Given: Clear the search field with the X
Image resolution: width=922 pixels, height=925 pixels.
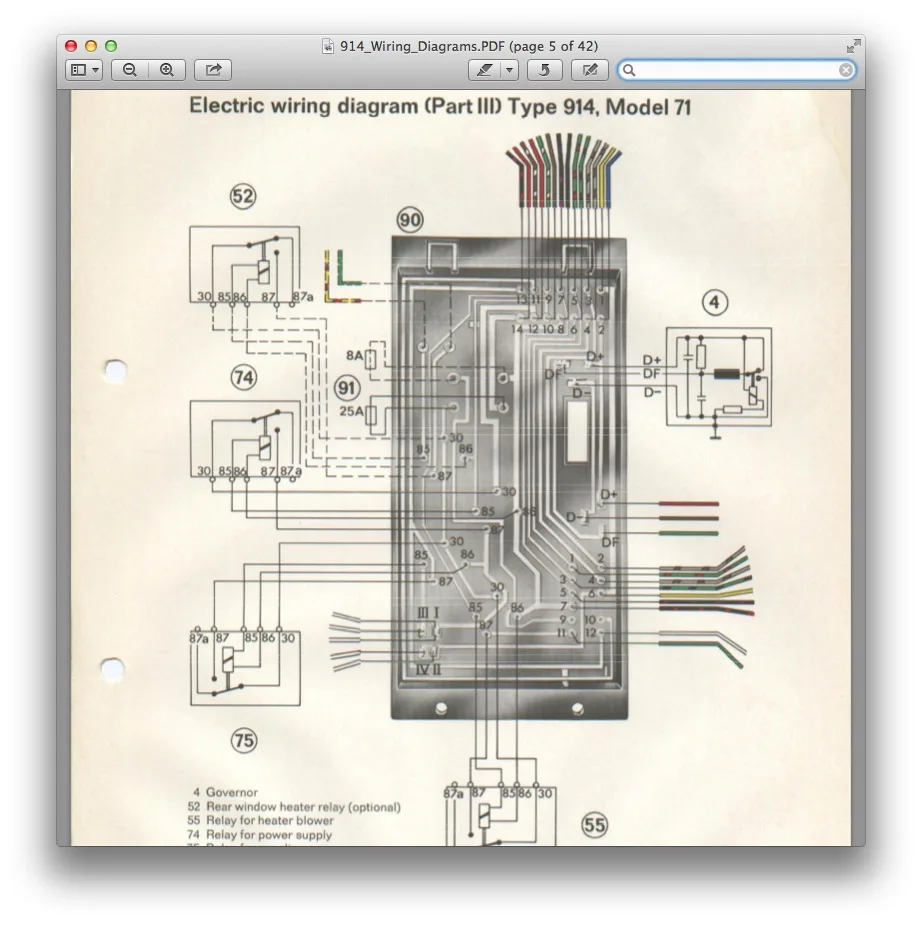Looking at the screenshot, I should pyautogui.click(x=845, y=70).
